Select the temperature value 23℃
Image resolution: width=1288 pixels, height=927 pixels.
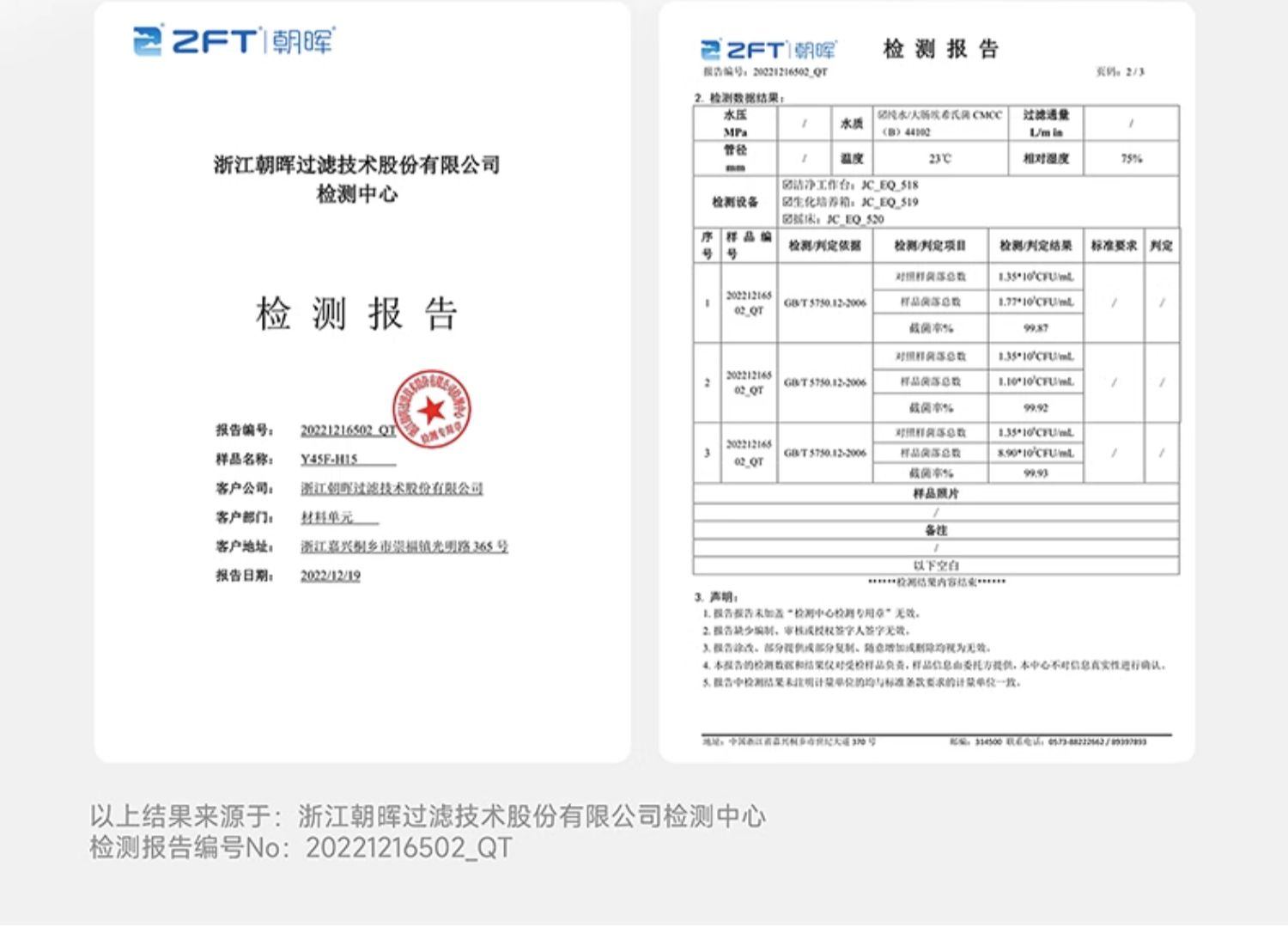pyautogui.click(x=940, y=158)
